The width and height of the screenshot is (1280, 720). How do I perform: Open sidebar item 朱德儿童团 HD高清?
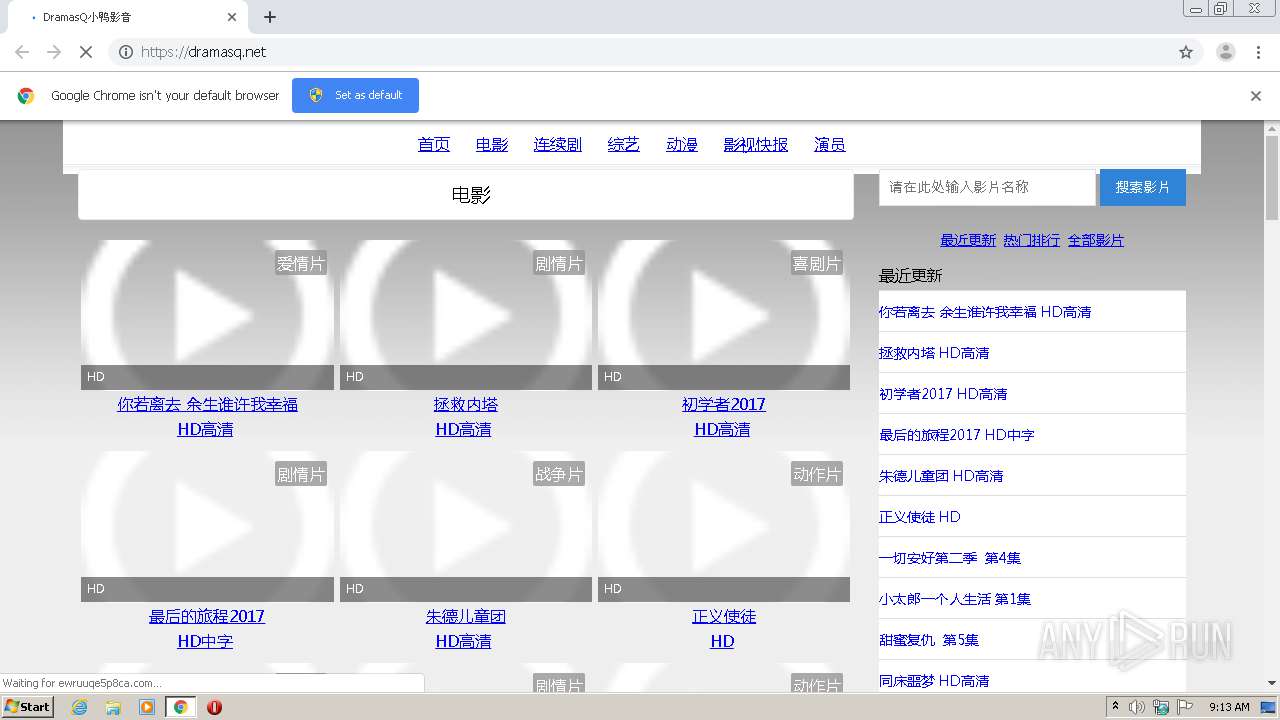tap(941, 476)
